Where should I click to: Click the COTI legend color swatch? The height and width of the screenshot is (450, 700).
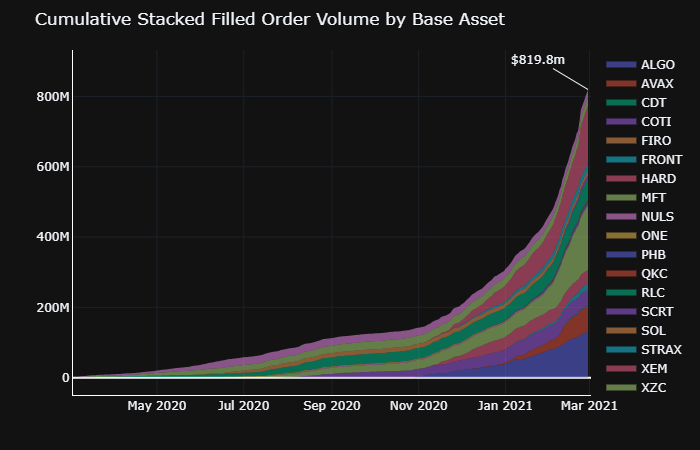click(x=621, y=122)
